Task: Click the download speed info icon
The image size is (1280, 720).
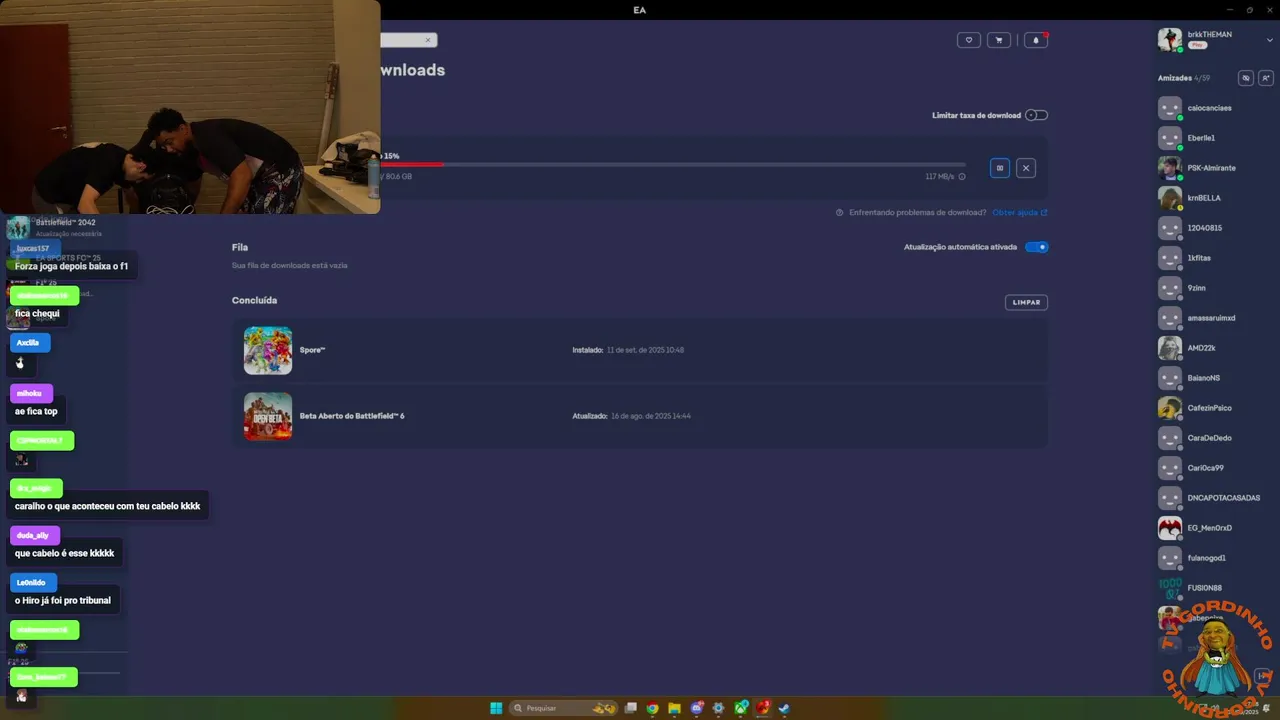Action: coord(962,177)
